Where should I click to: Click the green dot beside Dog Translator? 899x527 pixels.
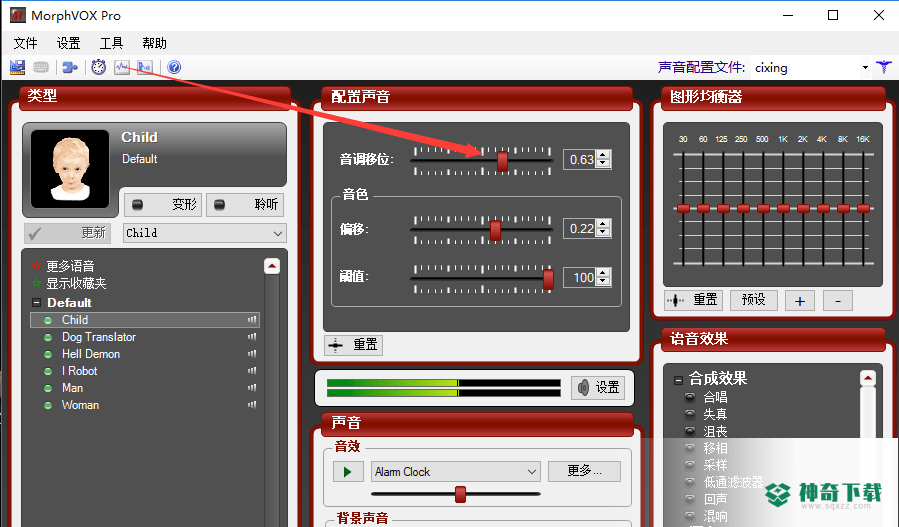coord(48,337)
